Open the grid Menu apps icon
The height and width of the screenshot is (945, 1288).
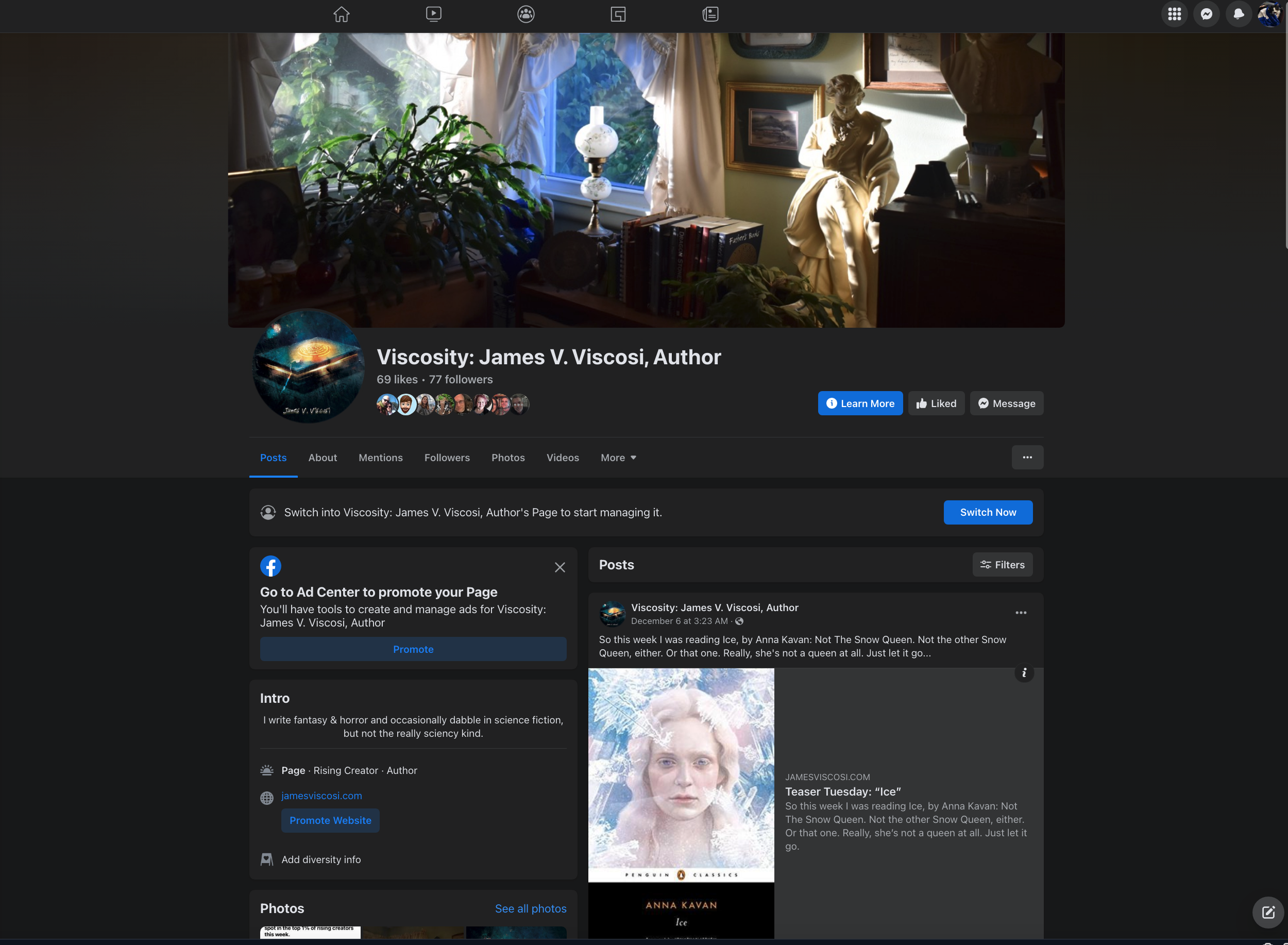point(1174,14)
